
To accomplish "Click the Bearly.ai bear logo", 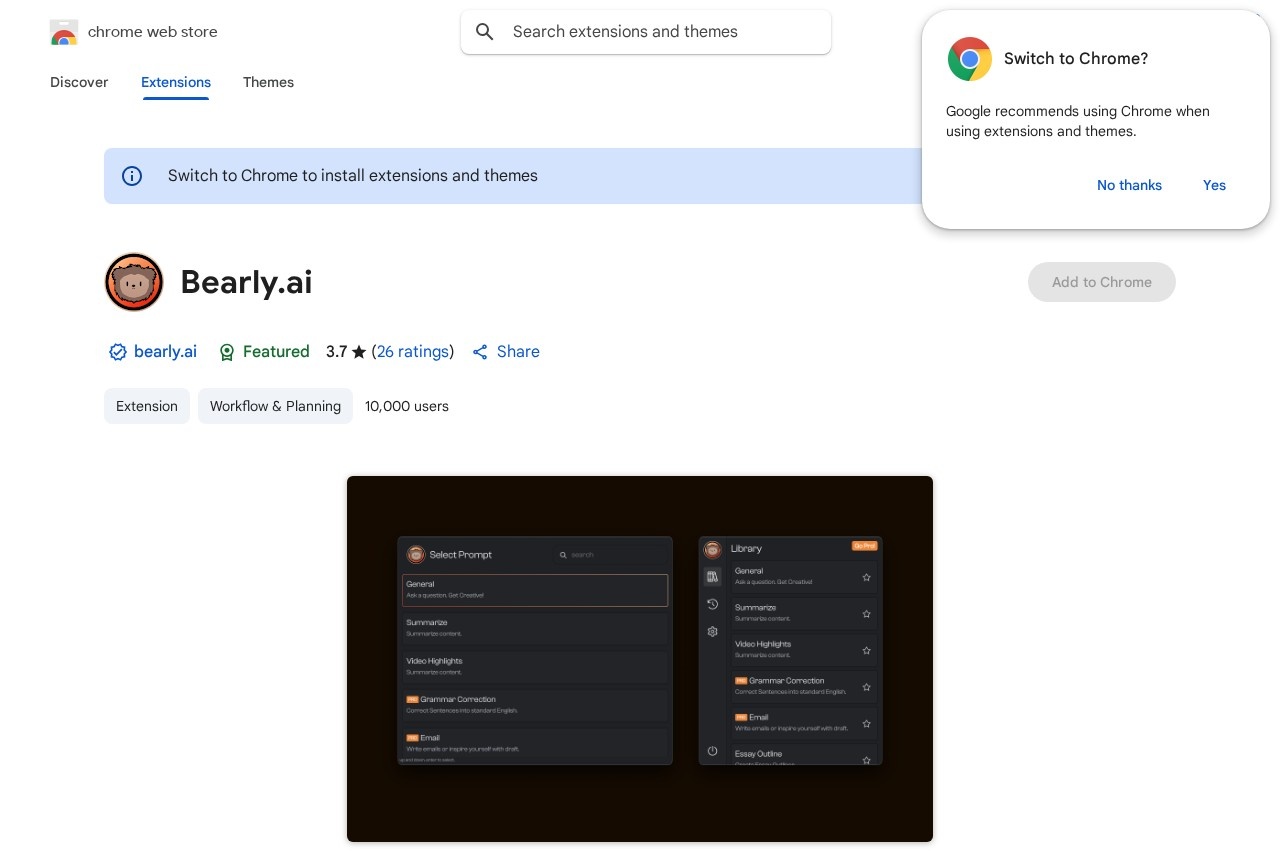I will [134, 282].
